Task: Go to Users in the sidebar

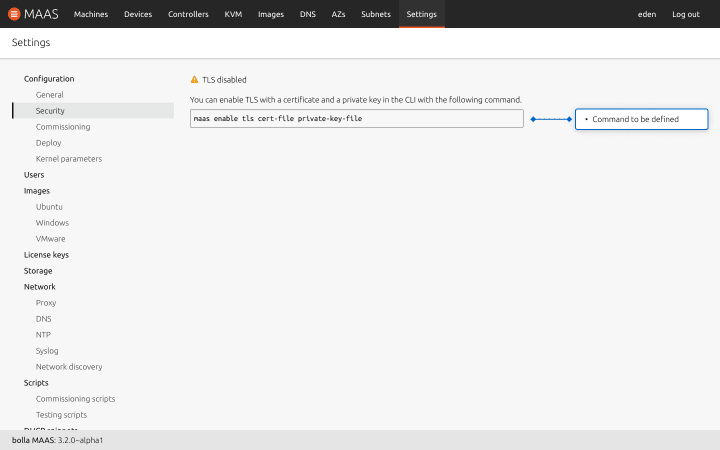Action: click(x=34, y=175)
